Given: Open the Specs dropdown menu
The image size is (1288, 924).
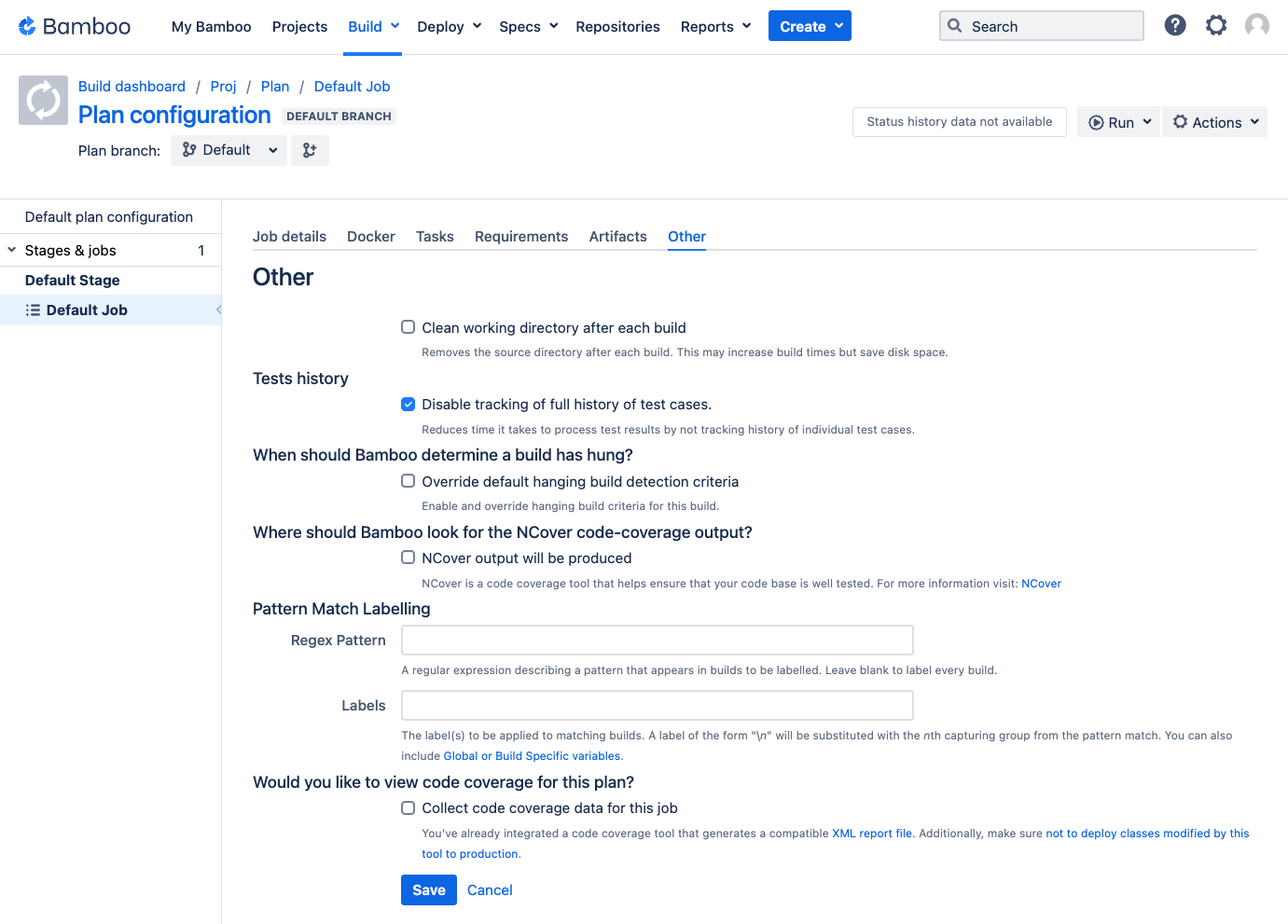Looking at the screenshot, I should 529,26.
